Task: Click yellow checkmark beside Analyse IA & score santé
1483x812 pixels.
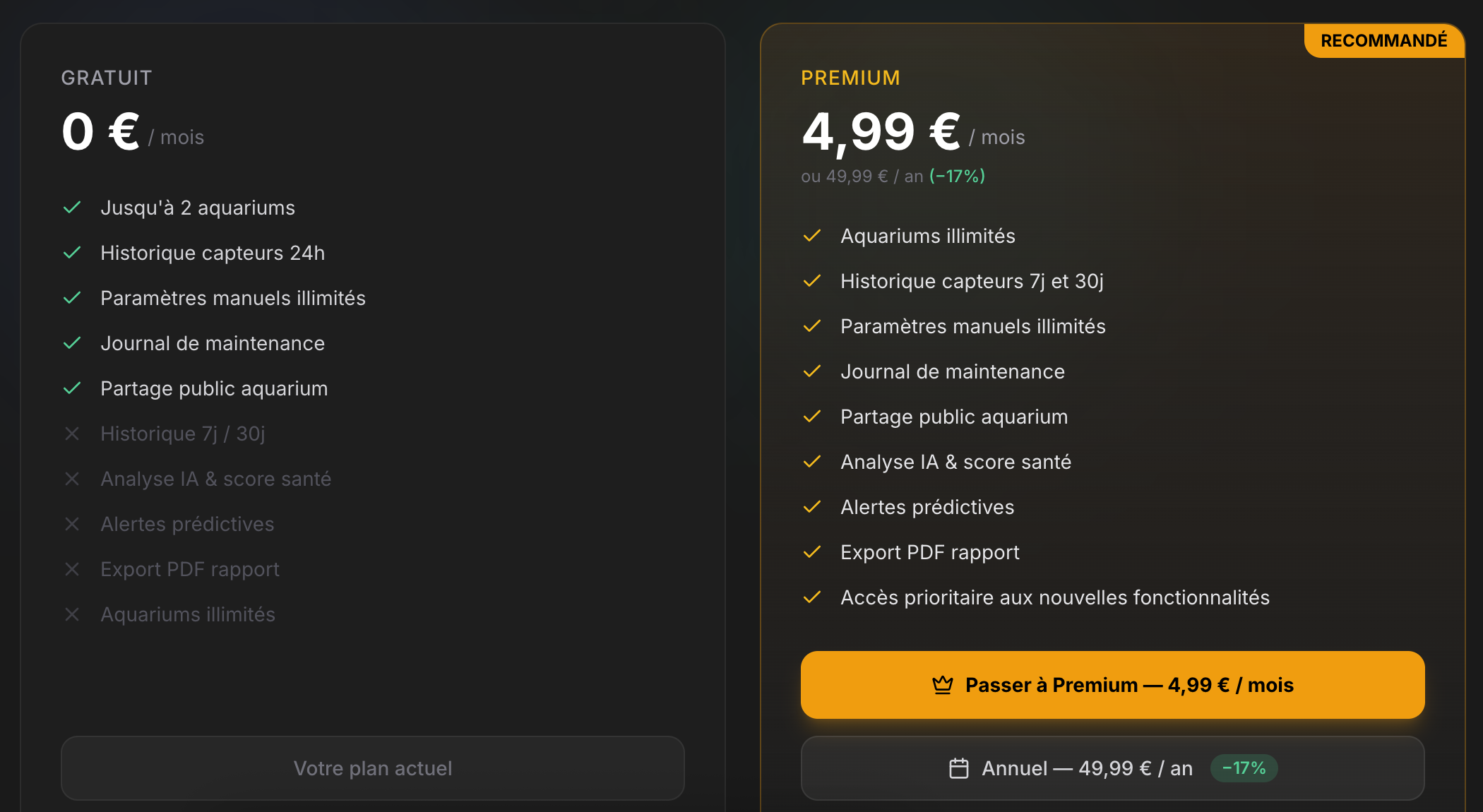Action: pyautogui.click(x=812, y=462)
